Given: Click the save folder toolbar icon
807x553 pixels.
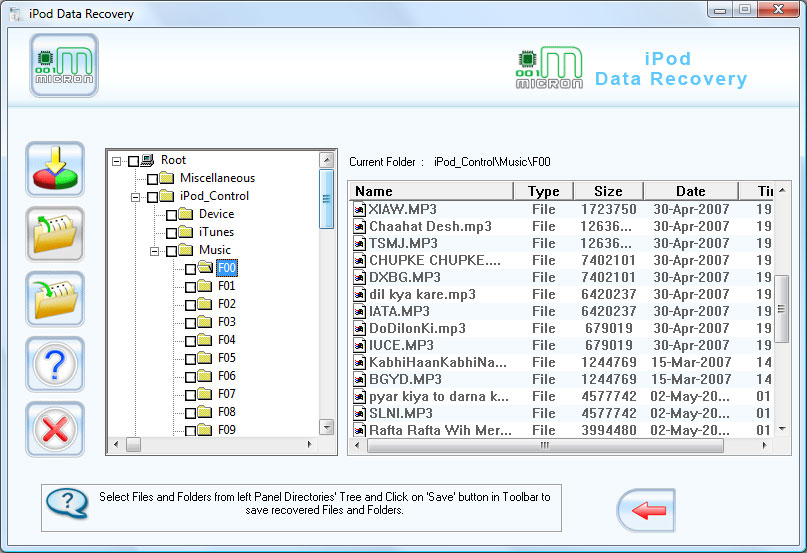Looking at the screenshot, I should coord(55,299).
